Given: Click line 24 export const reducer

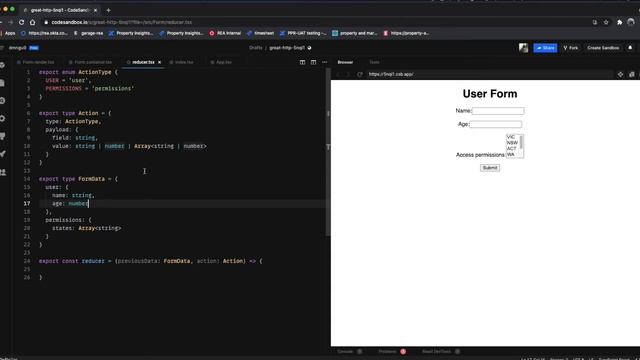Looking at the screenshot, I should tap(151, 261).
